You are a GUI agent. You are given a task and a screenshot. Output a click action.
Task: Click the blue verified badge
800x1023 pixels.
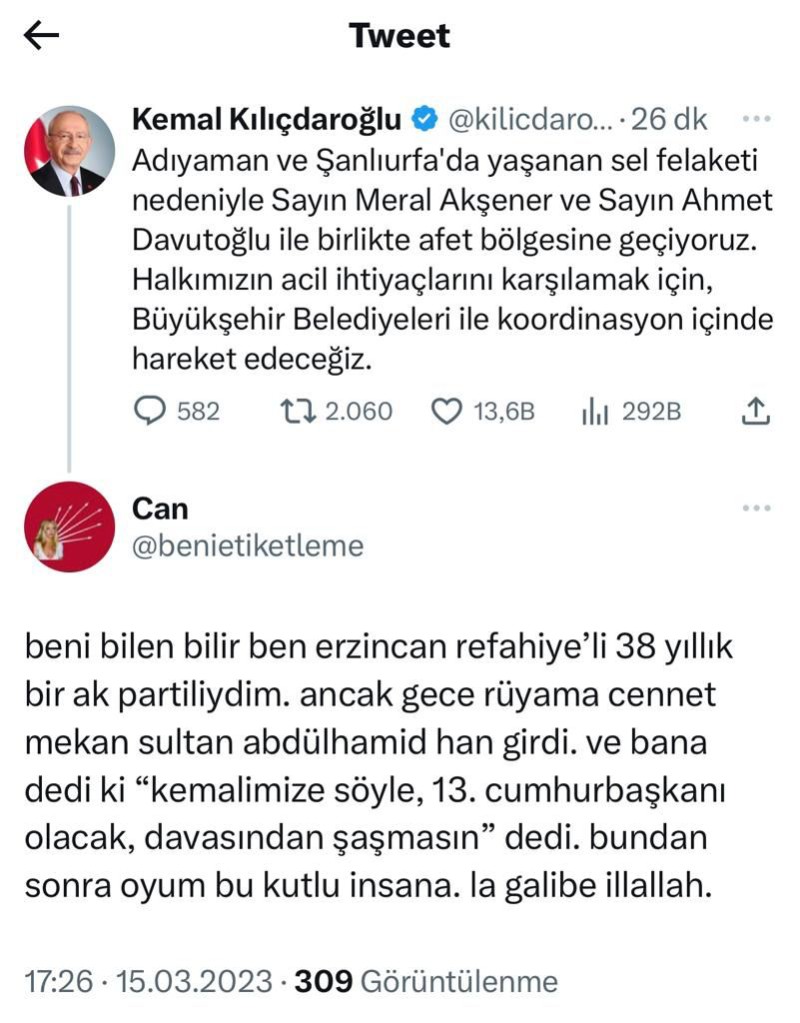point(423,120)
